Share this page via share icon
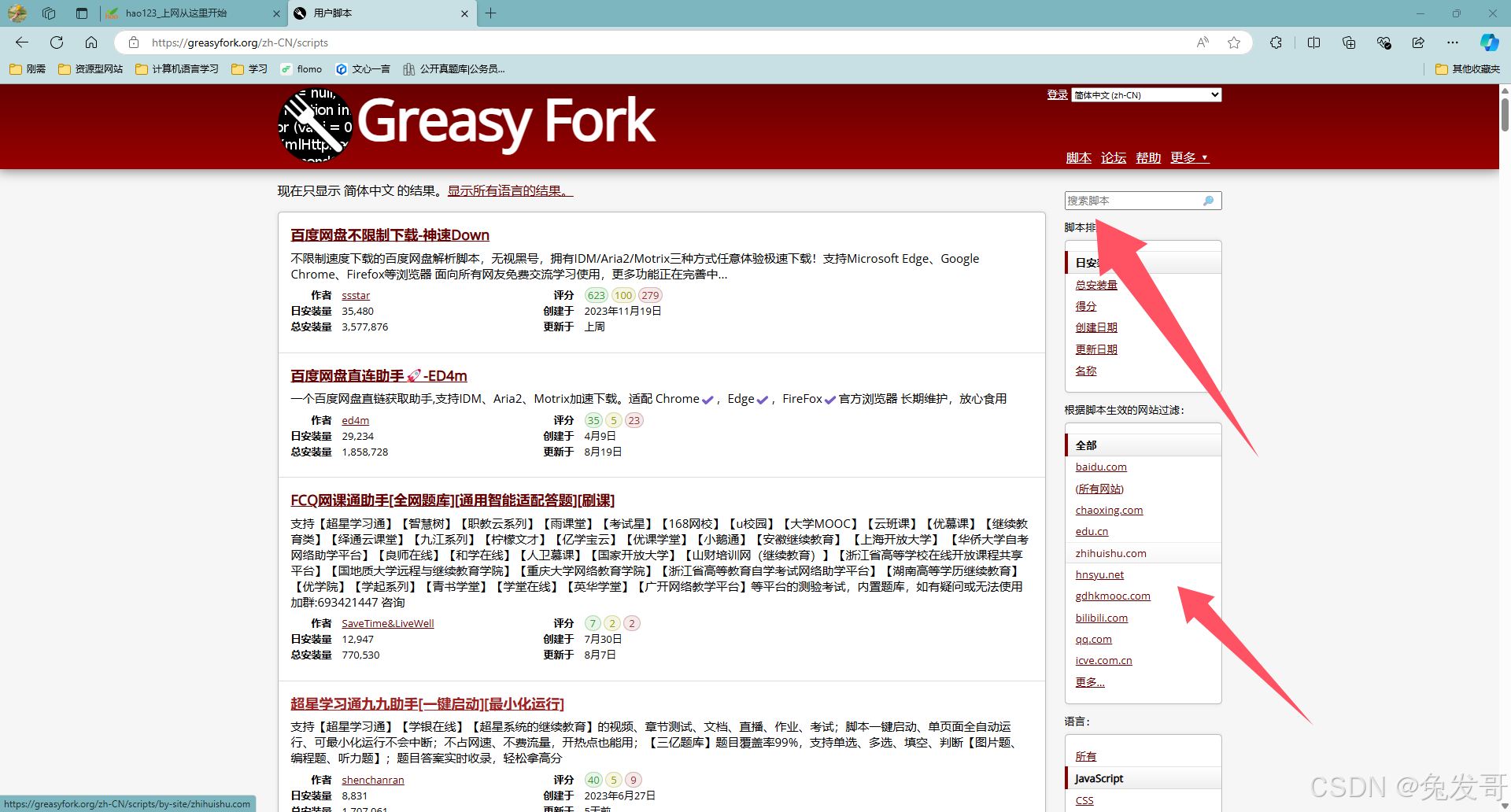Viewport: 1511px width, 812px height. tap(1418, 42)
